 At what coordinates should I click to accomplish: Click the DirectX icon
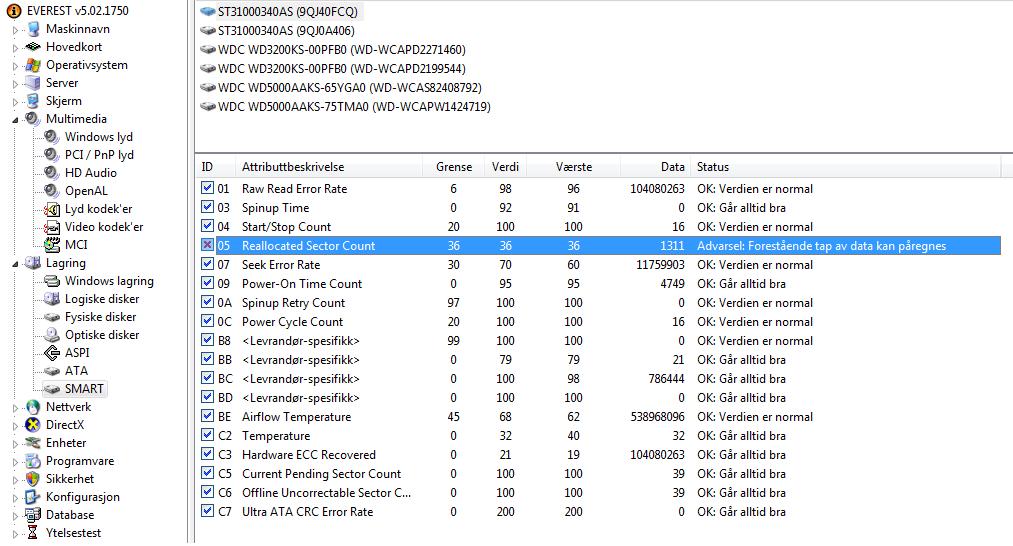32,425
